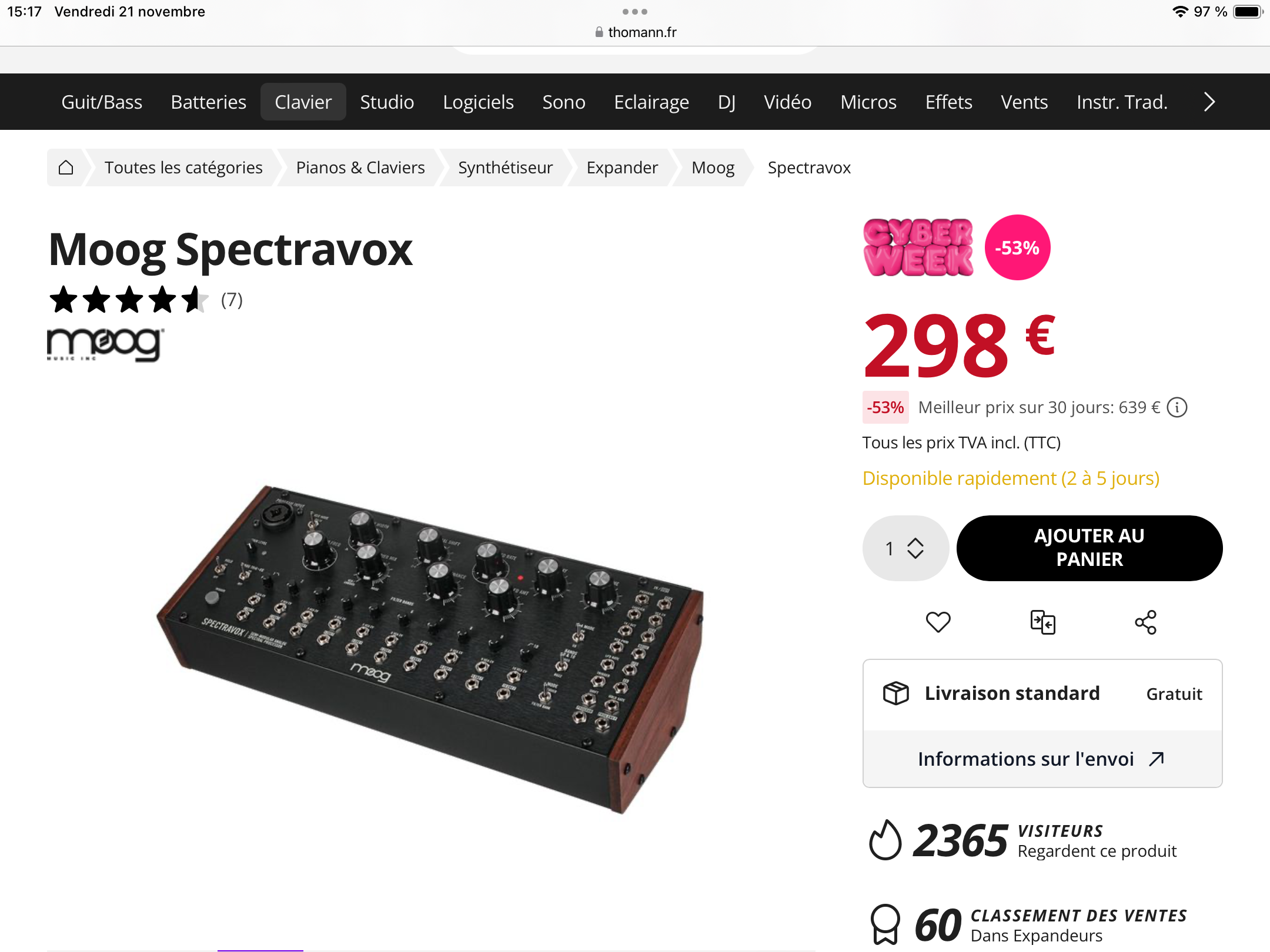Viewport: 1270px width, 952px height.
Task: Click the Moog brand logo
Action: (x=105, y=344)
